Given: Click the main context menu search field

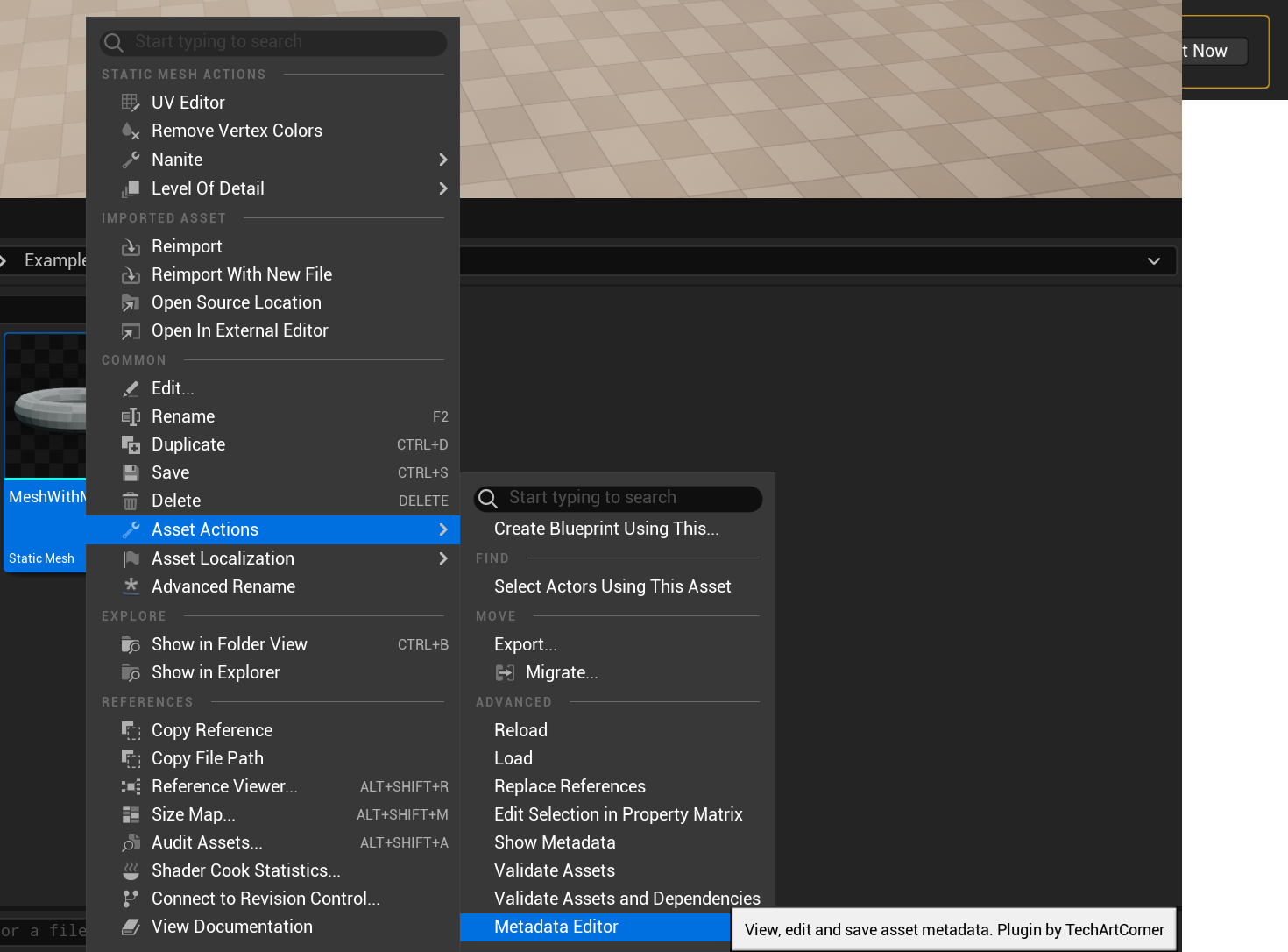Looking at the screenshot, I should coord(273,42).
